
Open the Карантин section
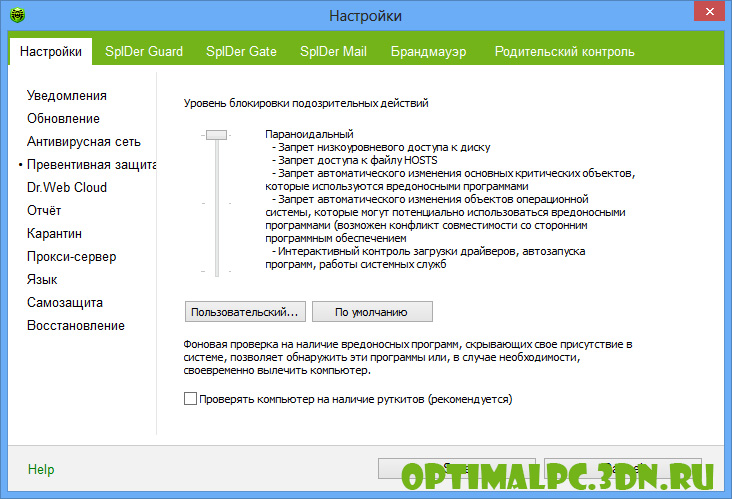point(54,233)
